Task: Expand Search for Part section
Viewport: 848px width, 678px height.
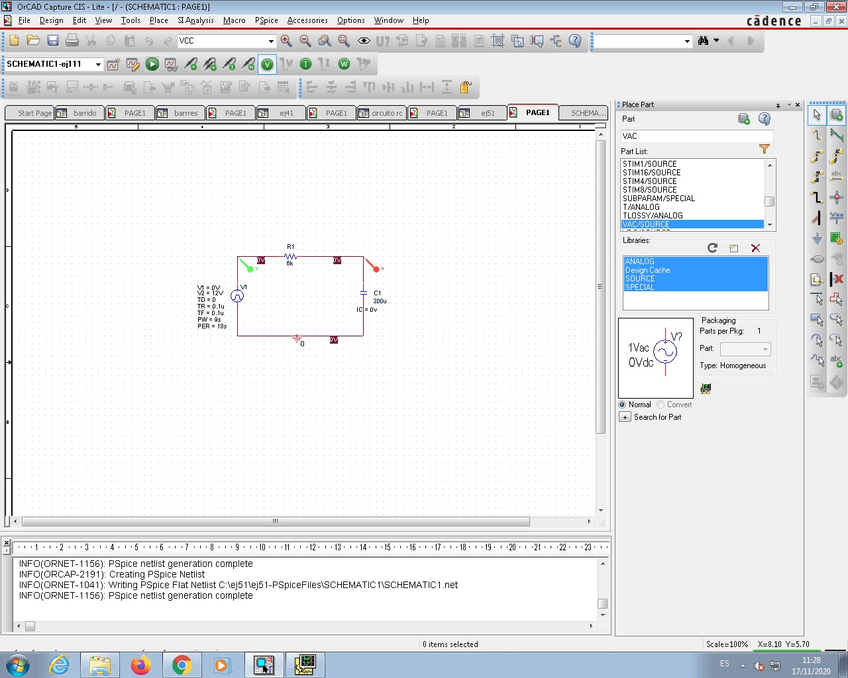Action: point(625,417)
